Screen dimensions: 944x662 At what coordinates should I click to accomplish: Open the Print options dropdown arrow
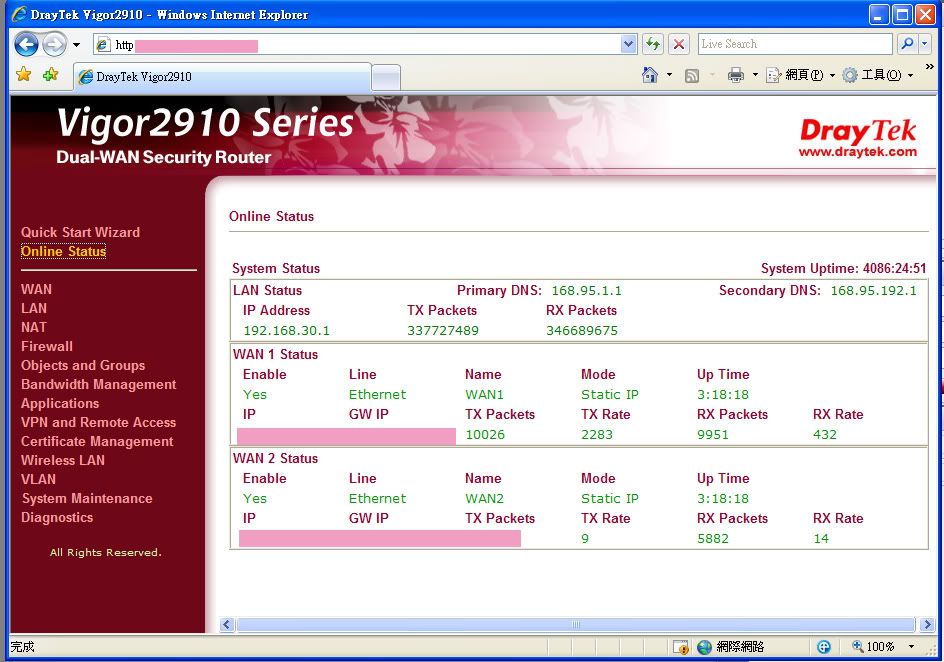755,75
